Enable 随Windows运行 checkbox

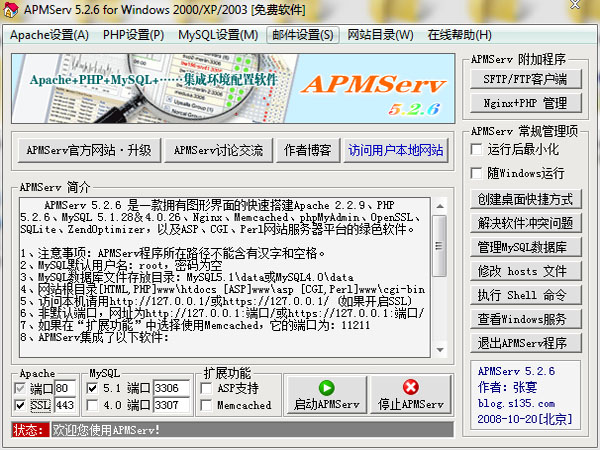pos(476,173)
